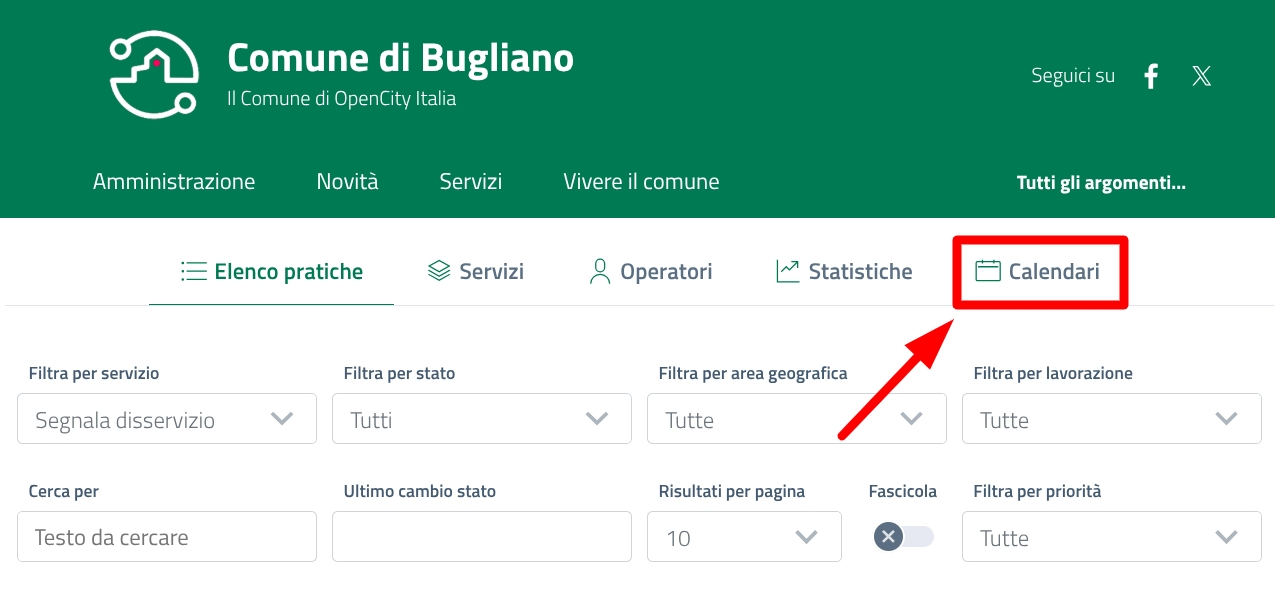Click the Operatori person icon
The width and height of the screenshot is (1275, 593).
tap(600, 271)
